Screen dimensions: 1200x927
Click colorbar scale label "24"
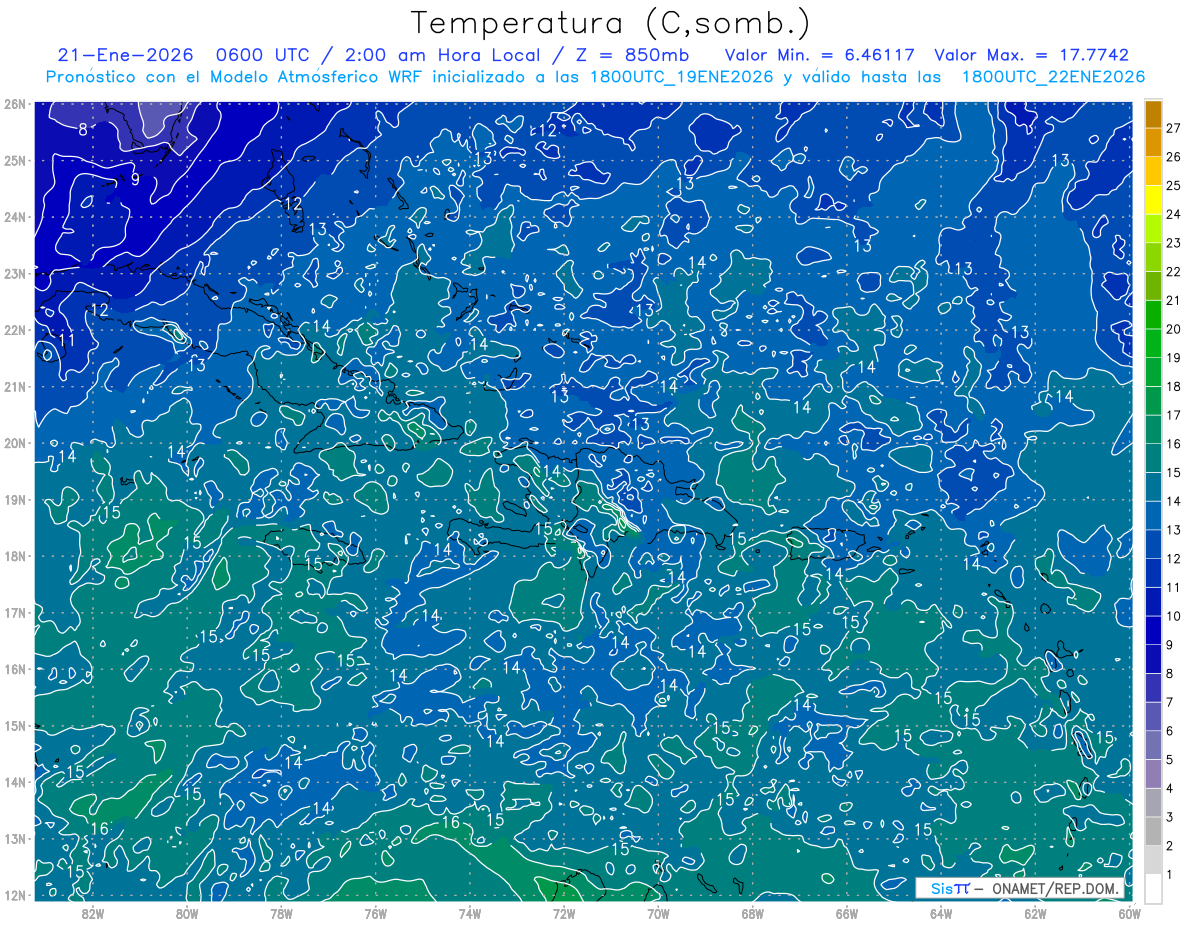1173,214
